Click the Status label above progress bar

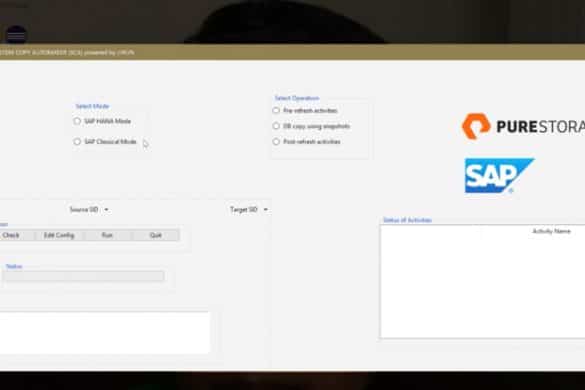[x=14, y=266]
